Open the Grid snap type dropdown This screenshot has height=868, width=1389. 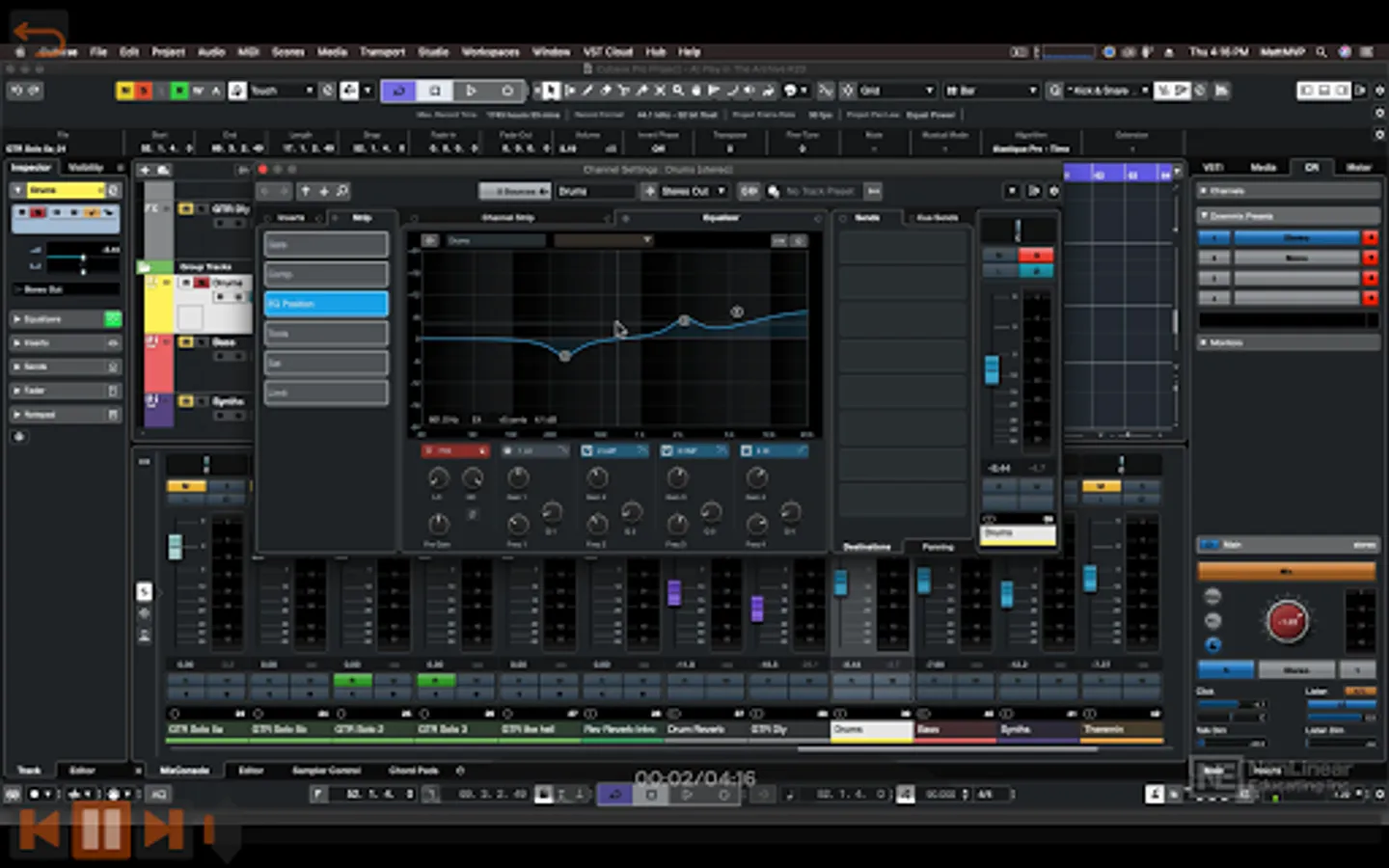pyautogui.click(x=897, y=91)
